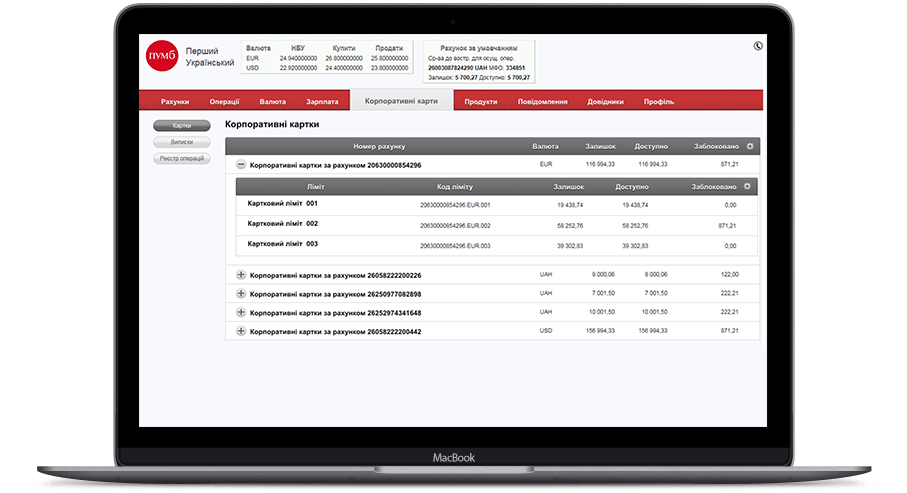This screenshot has width=907, height=493.
Task: Click the currency rates panel
Action: pyautogui.click(x=327, y=57)
